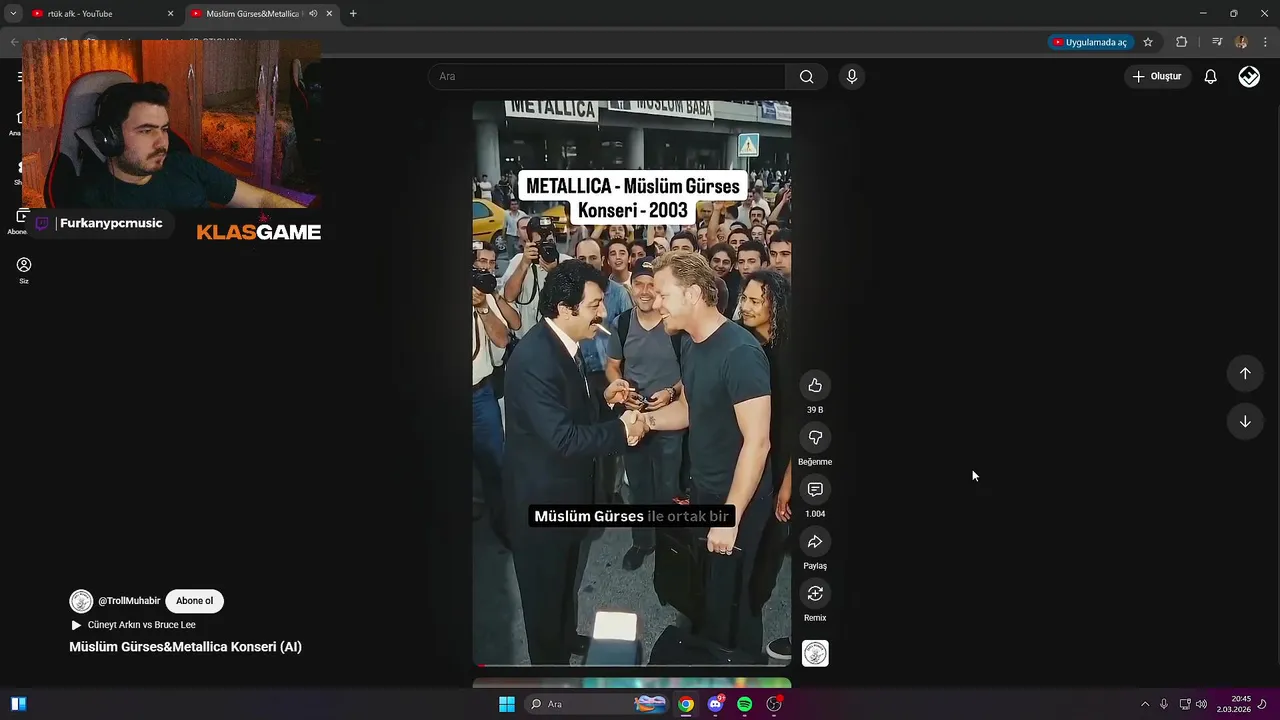Mute the tab using speaker icon

313,14
